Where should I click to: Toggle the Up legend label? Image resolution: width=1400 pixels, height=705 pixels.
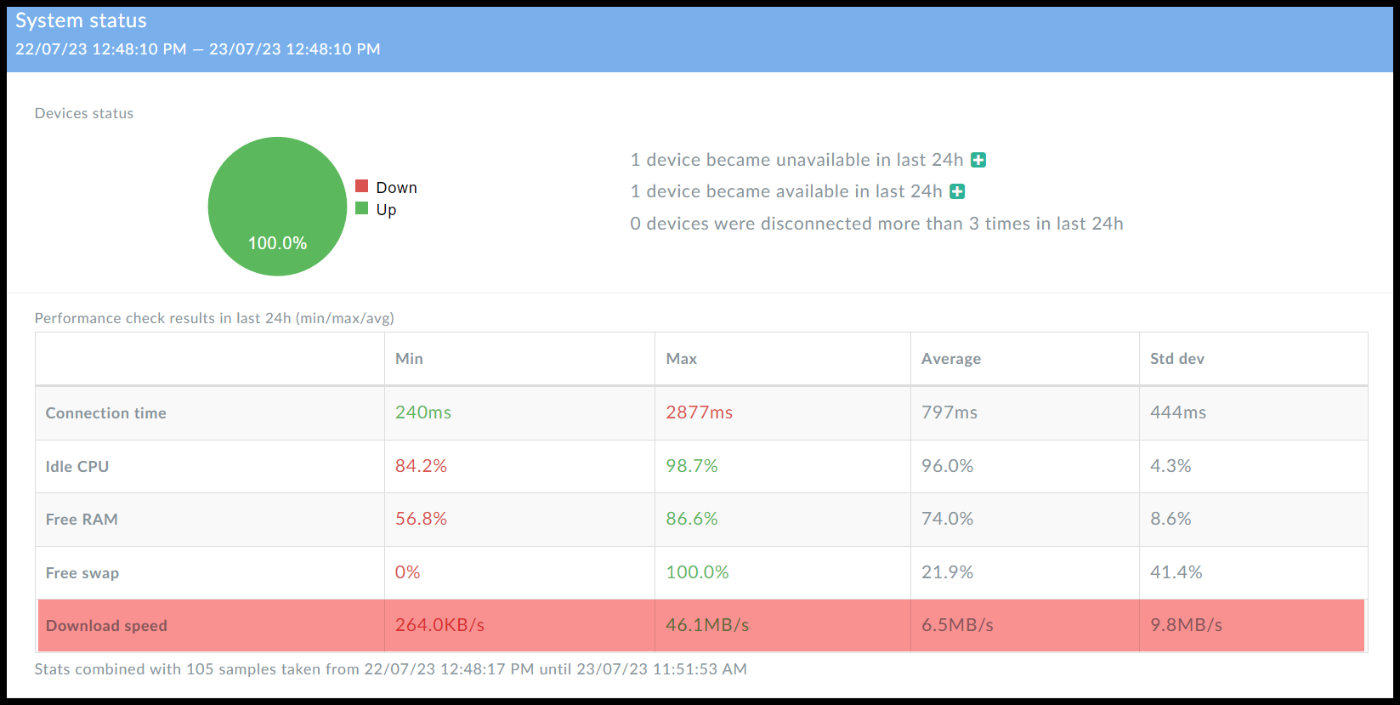pyautogui.click(x=386, y=210)
